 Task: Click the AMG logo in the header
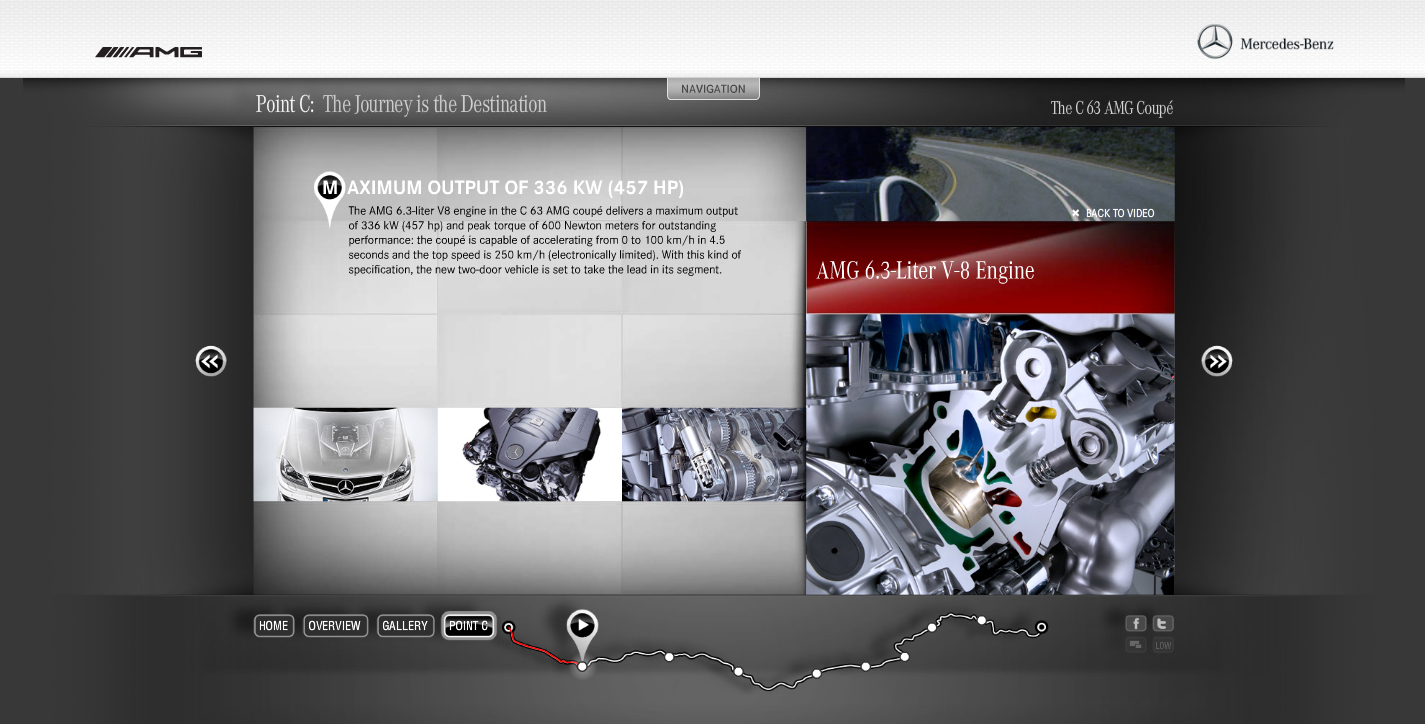pos(149,52)
